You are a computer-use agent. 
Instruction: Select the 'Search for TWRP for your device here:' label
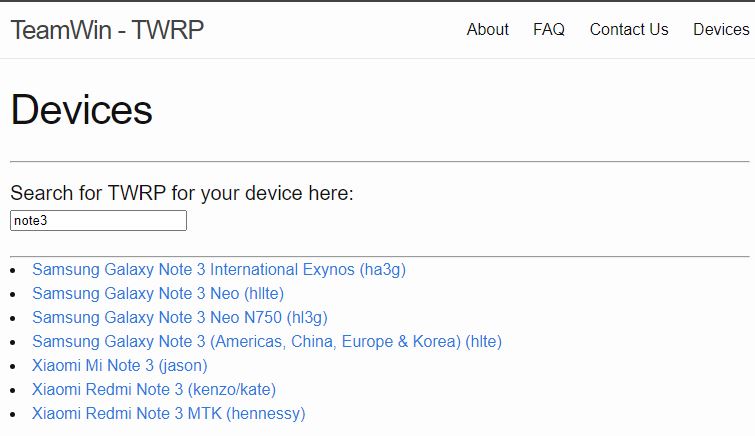pyautogui.click(x=182, y=193)
